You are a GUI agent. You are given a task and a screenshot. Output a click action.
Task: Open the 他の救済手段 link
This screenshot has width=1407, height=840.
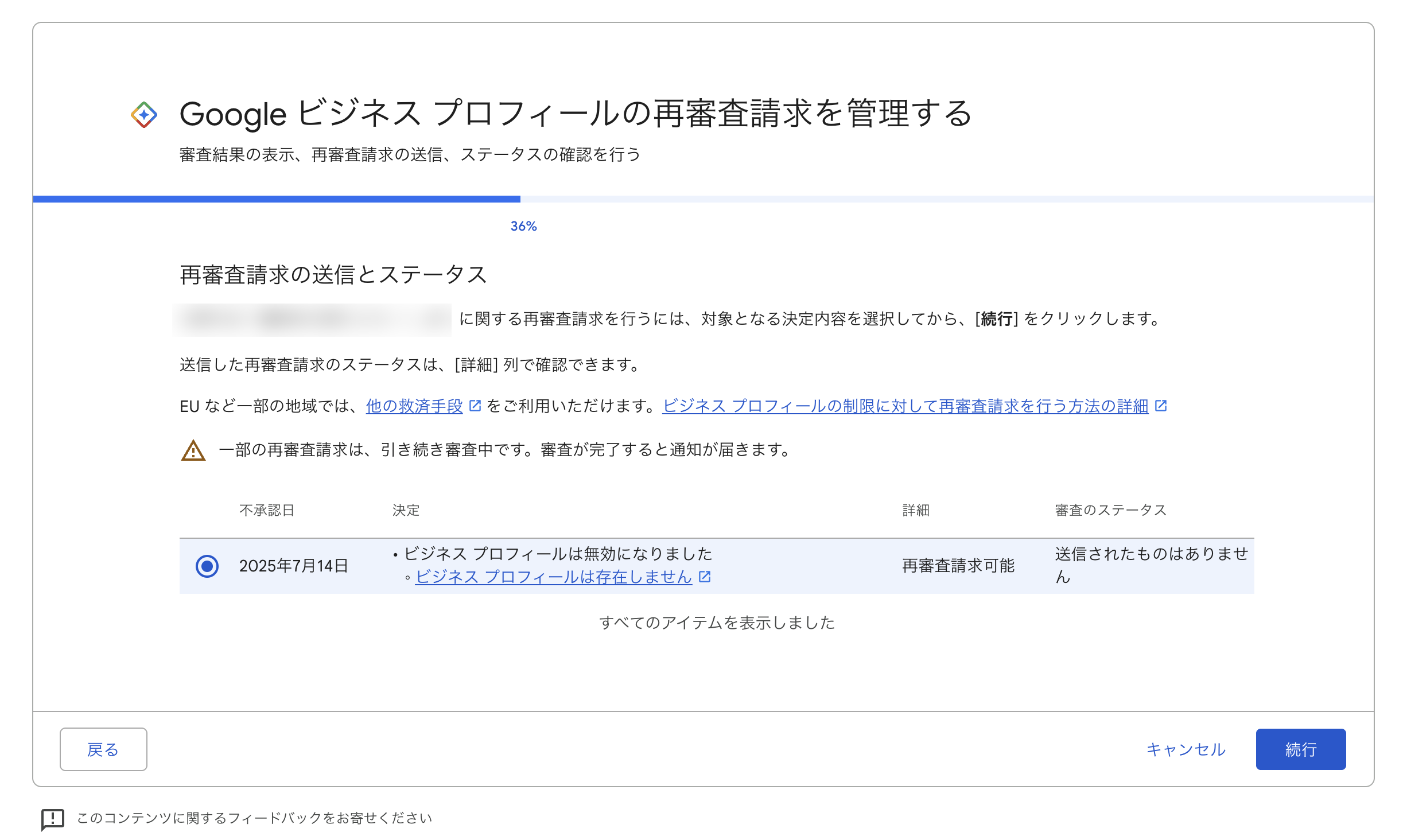[x=414, y=406]
